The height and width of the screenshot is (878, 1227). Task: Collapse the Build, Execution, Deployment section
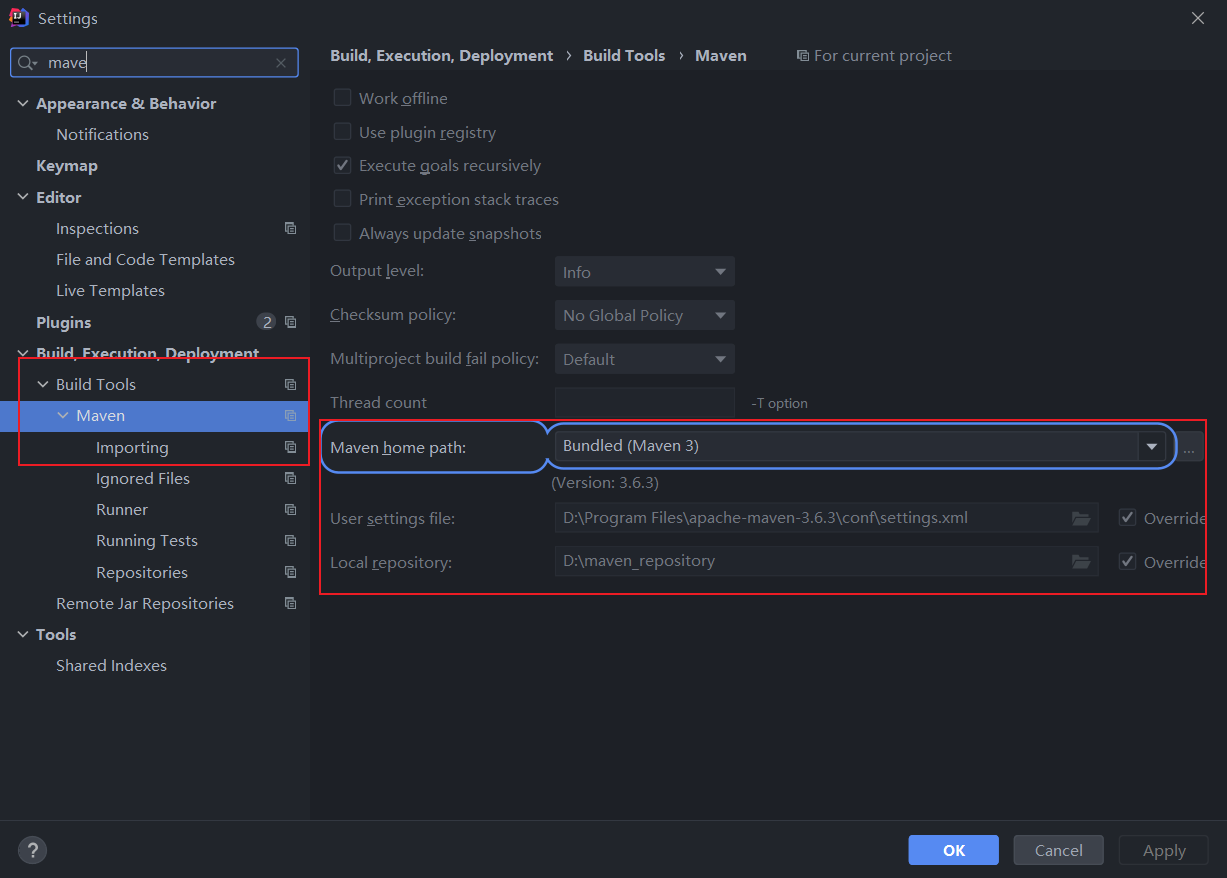coord(23,353)
